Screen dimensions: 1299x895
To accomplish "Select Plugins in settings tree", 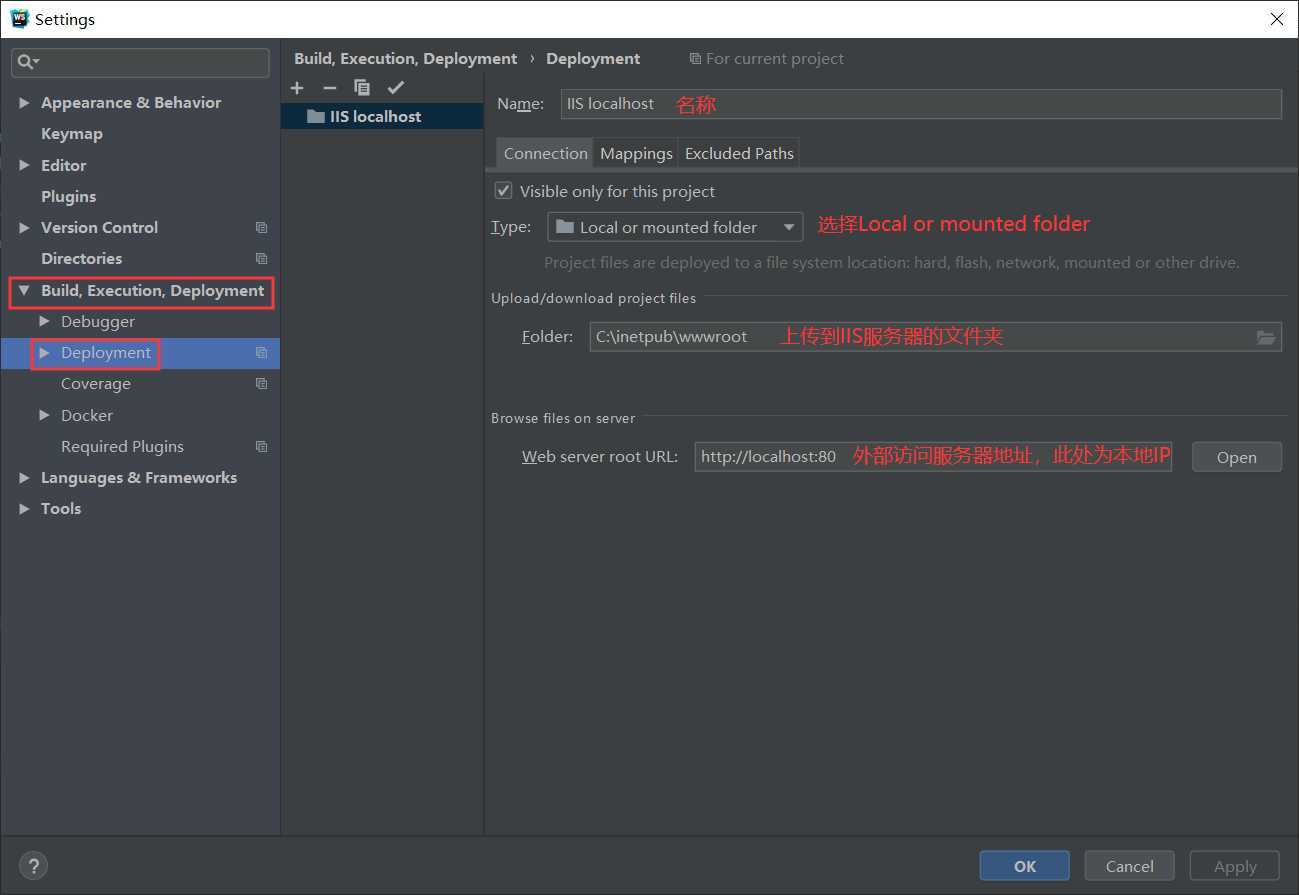I will click(69, 197).
